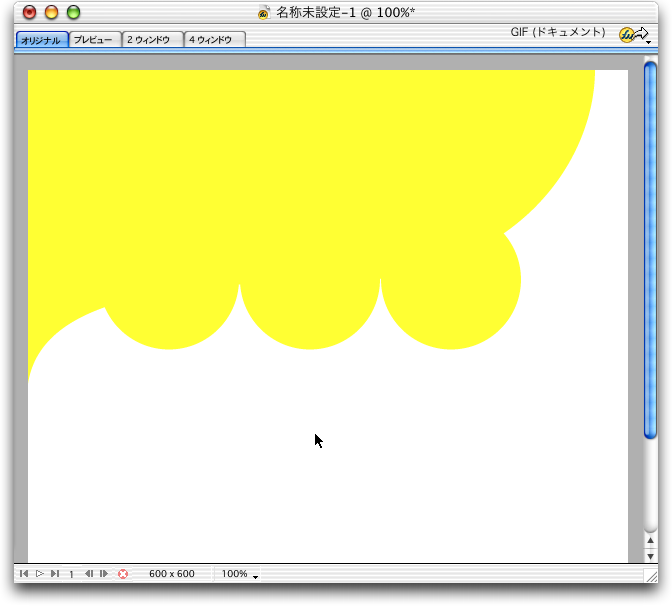
Task: Click the 600 x 600 canvas size readout
Action: [x=171, y=573]
